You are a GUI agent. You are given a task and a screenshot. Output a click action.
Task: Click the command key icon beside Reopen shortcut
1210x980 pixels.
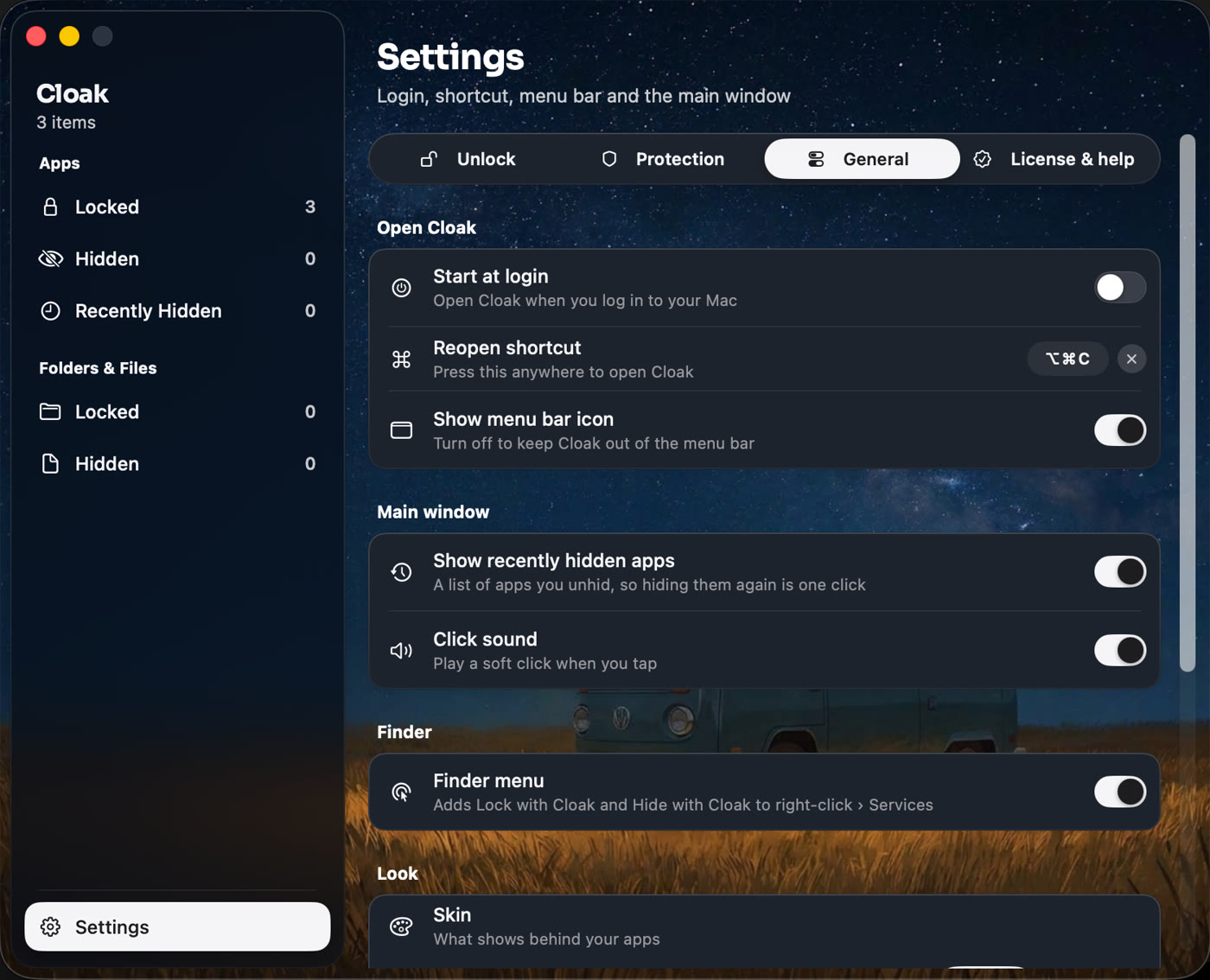click(x=401, y=359)
